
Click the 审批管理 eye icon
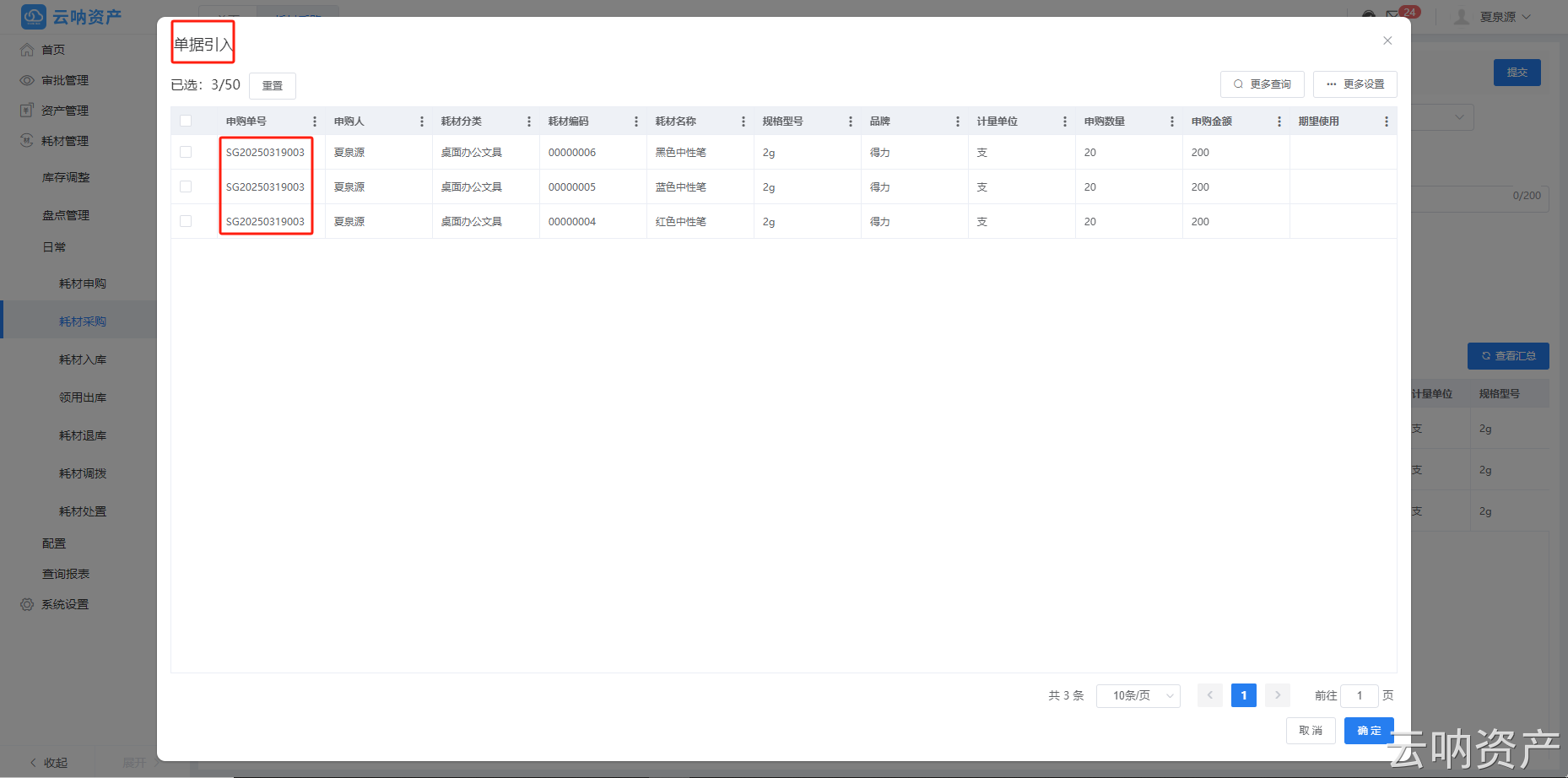27,80
